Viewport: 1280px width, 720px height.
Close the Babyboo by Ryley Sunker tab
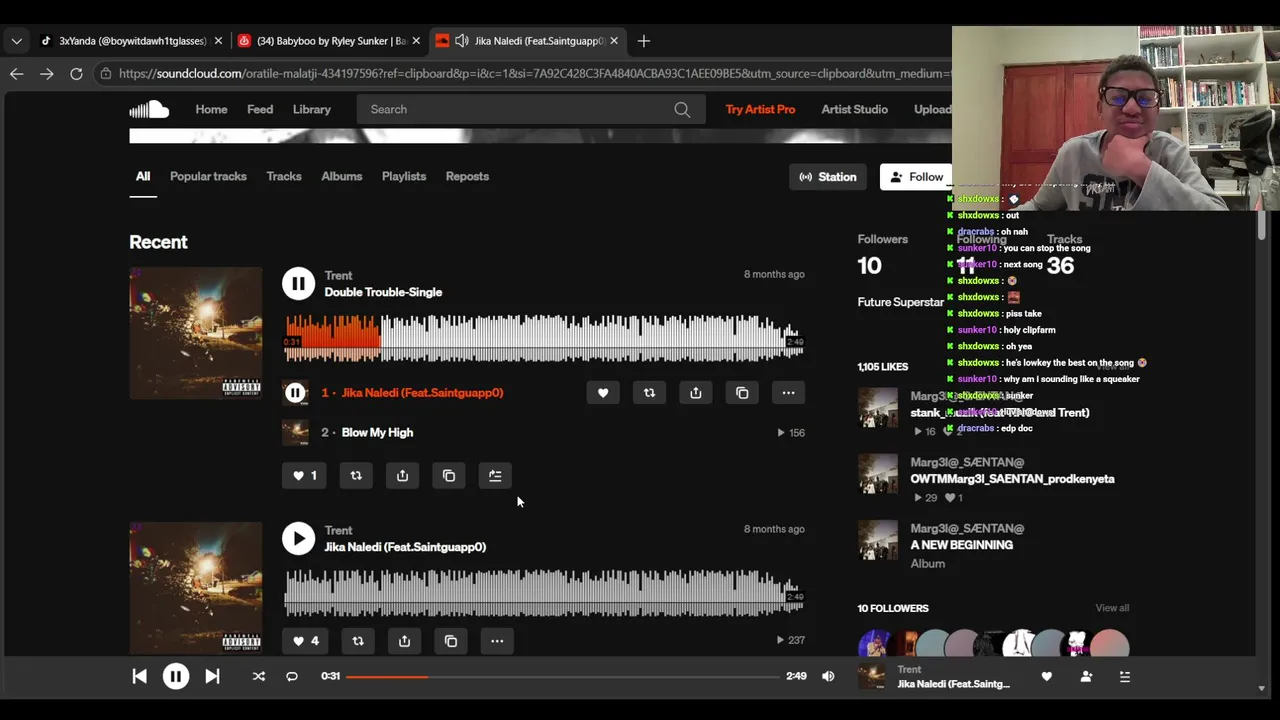coord(416,41)
